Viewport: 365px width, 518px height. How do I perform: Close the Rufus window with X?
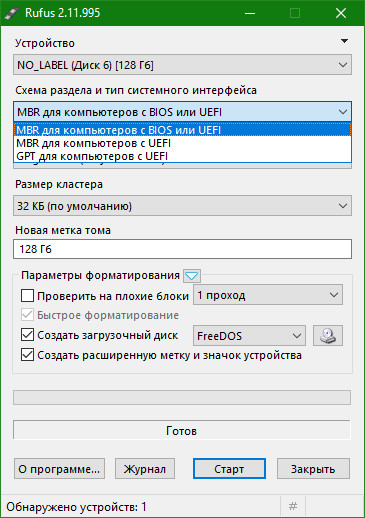pyautogui.click(x=341, y=13)
